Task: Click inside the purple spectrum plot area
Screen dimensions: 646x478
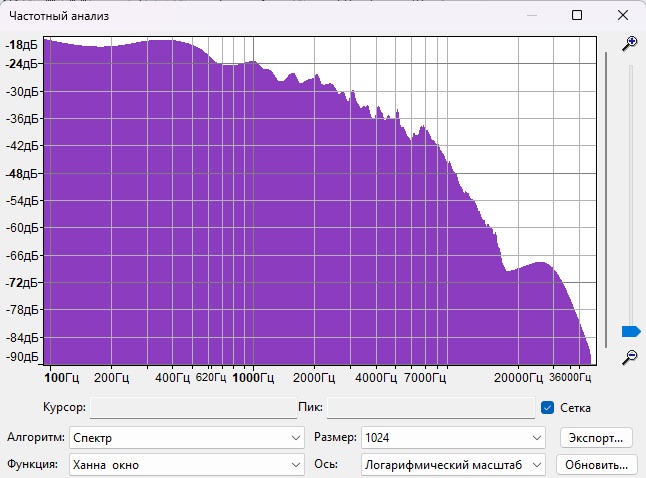Action: point(320,201)
